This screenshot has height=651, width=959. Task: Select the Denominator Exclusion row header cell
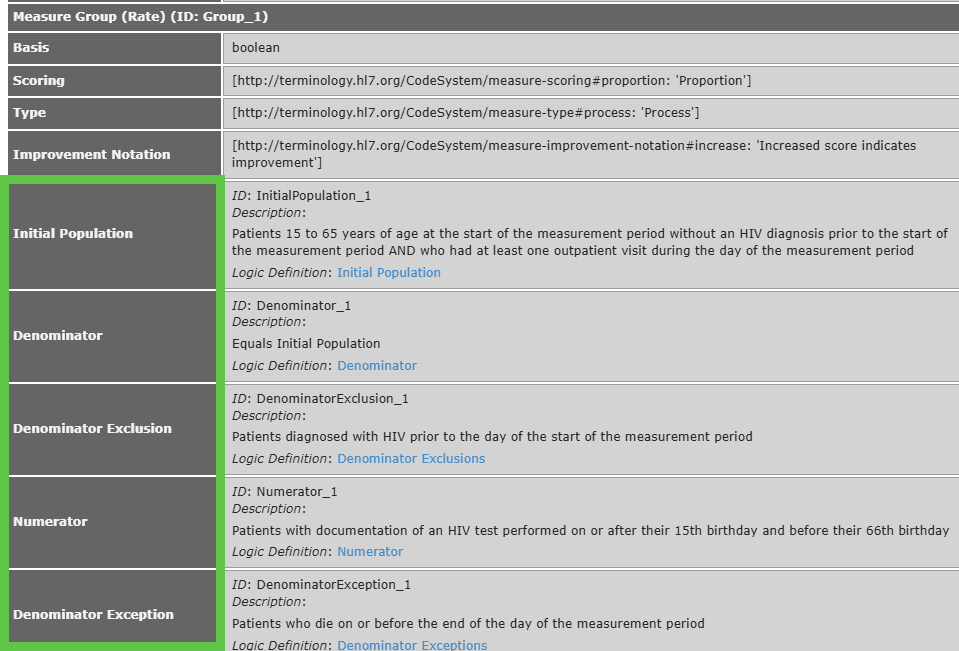(x=93, y=429)
